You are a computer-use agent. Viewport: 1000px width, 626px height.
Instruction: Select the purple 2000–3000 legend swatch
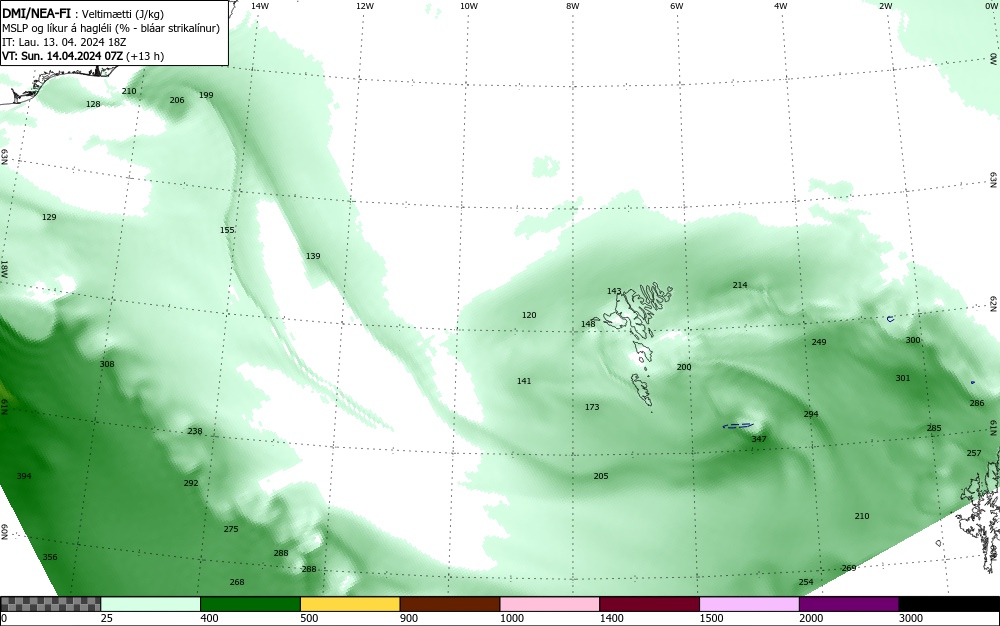coord(849,604)
